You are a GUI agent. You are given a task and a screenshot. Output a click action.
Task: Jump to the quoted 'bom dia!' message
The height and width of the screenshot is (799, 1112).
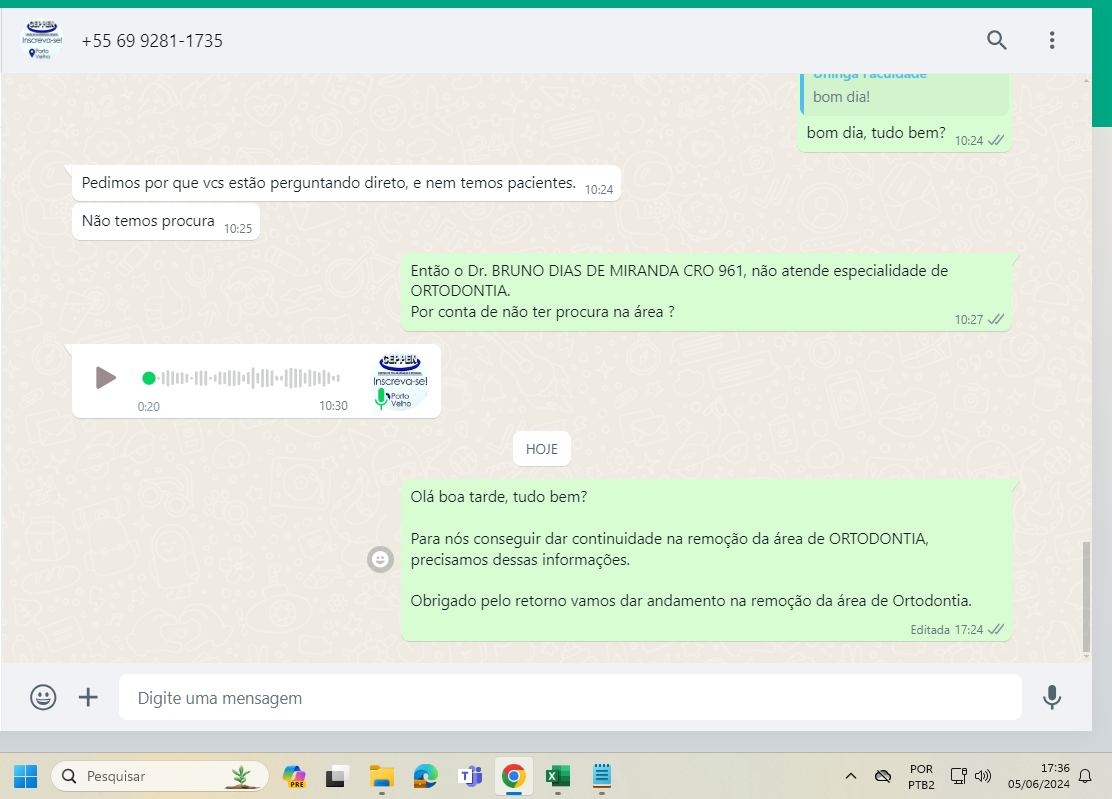904,92
